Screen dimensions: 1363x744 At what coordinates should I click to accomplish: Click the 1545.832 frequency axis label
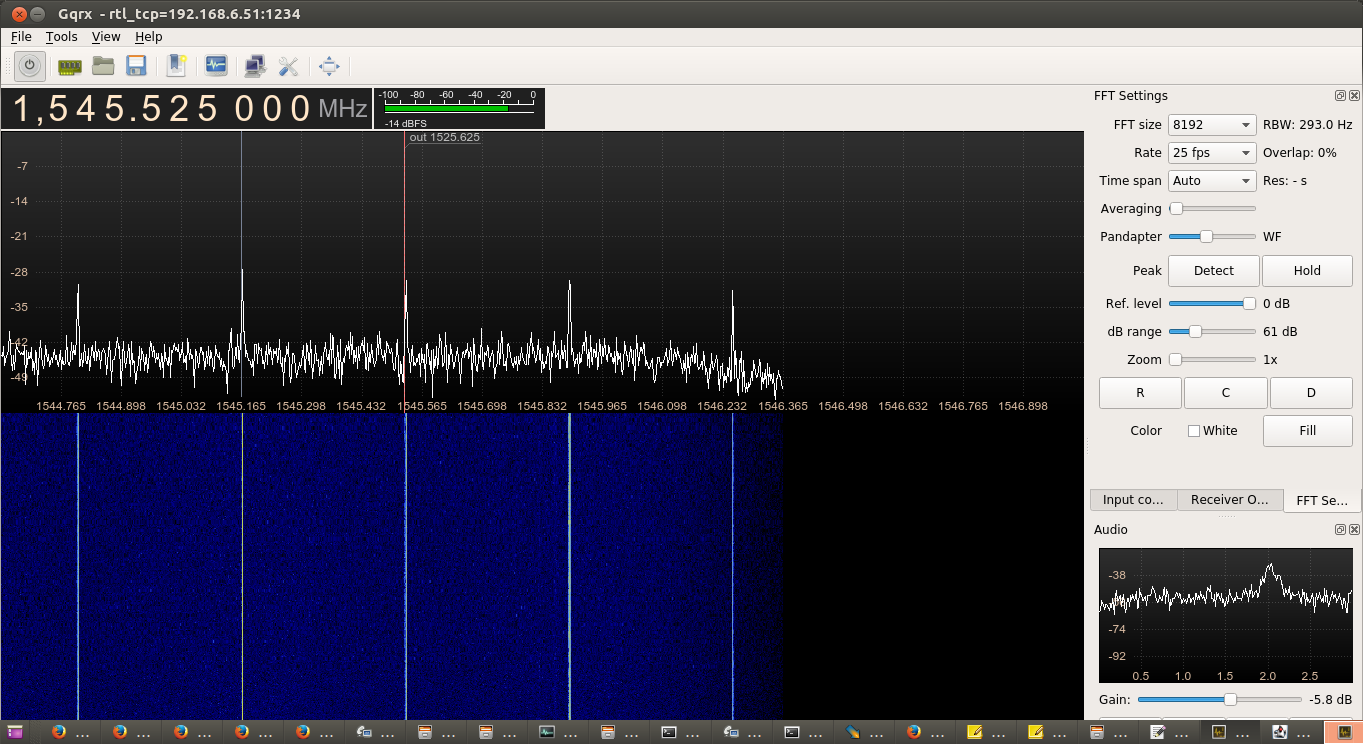(x=542, y=406)
